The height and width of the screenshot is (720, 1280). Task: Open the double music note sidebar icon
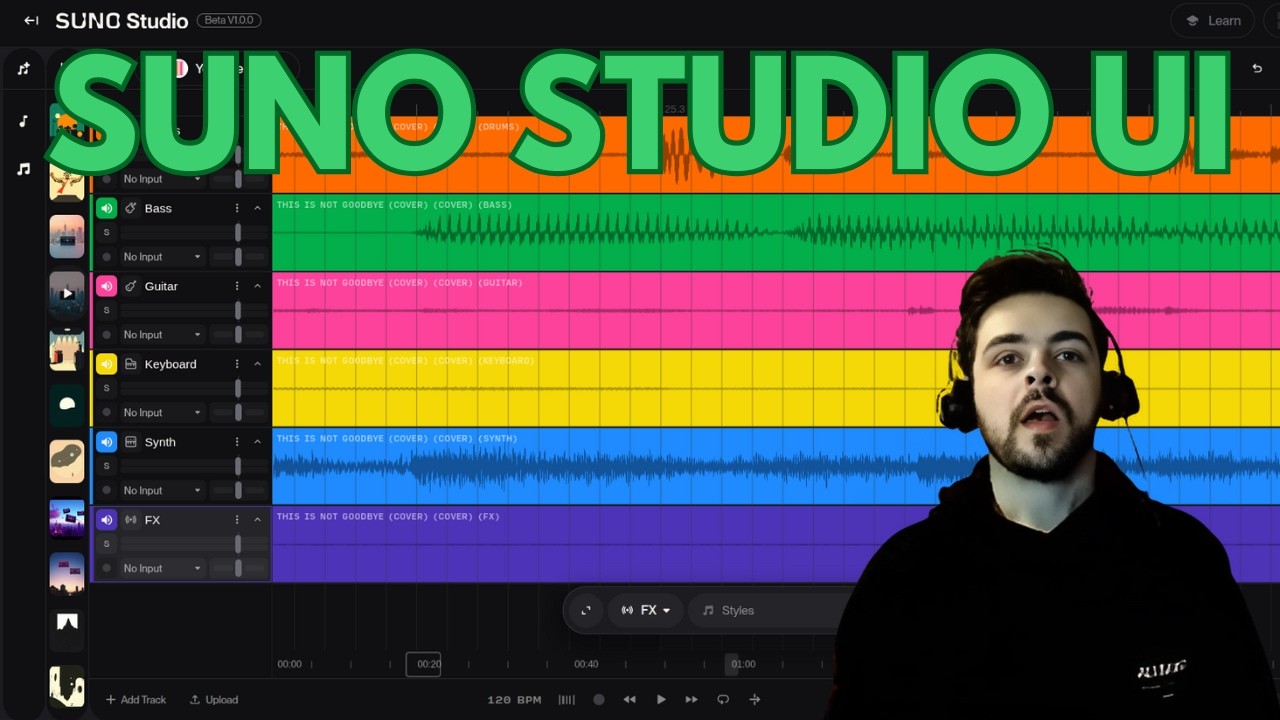[x=23, y=169]
